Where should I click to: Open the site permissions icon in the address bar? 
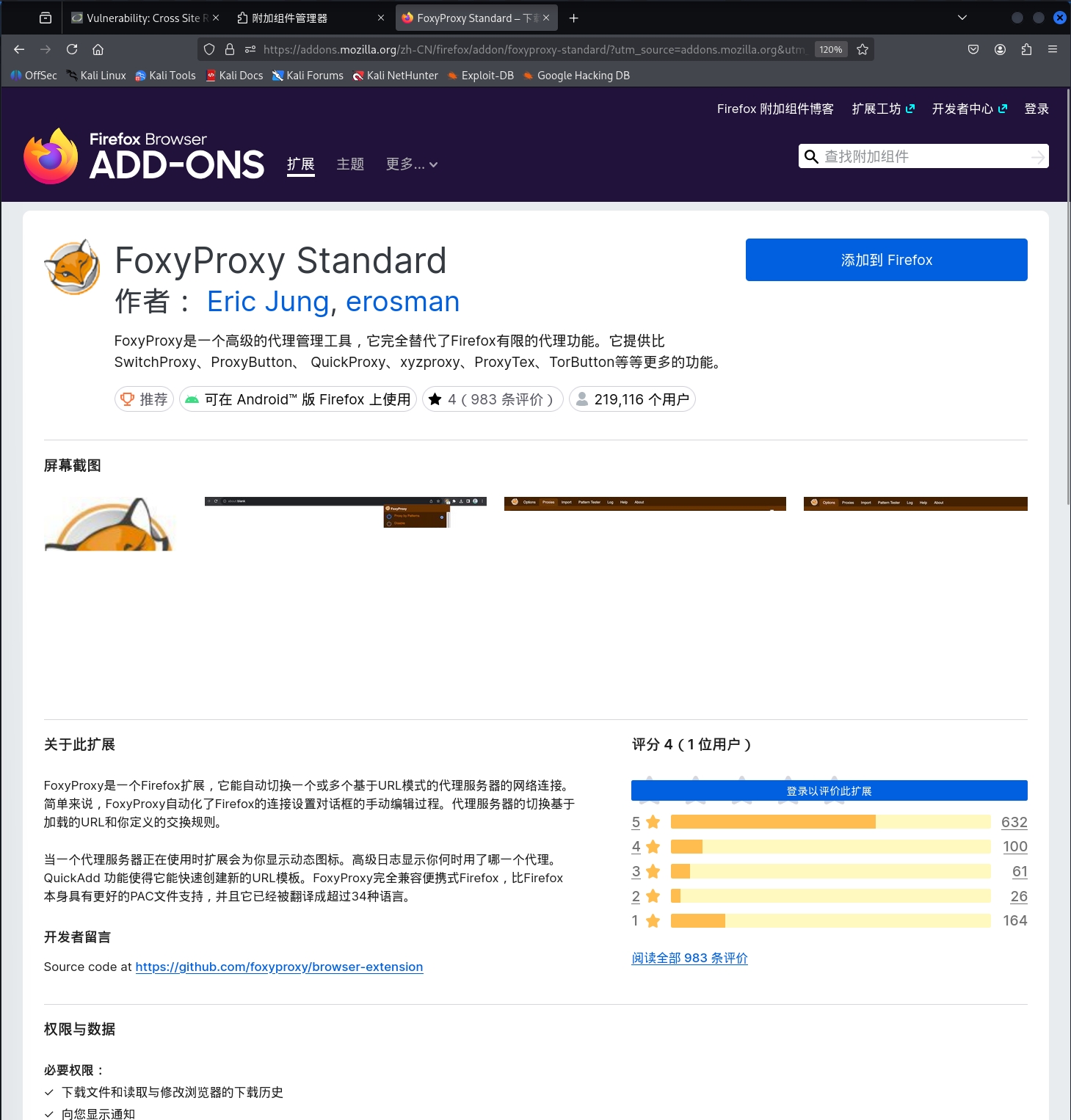pos(250,49)
